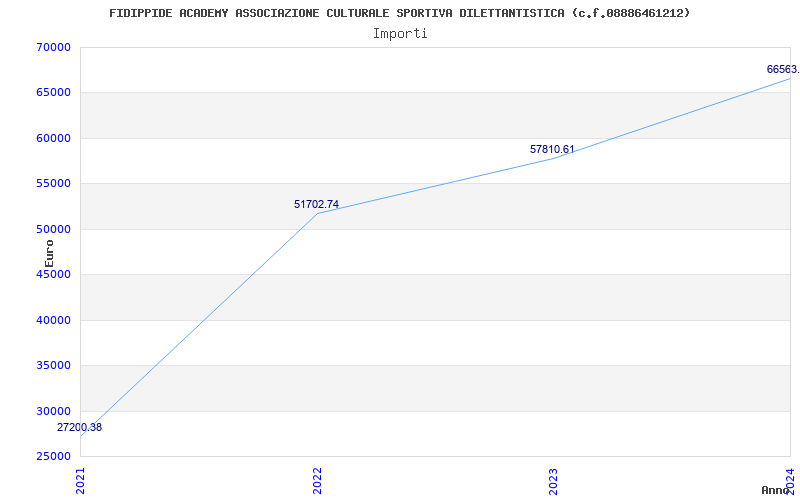Viewport: 800px width, 500px height.
Task: Click the 55000 y-axis value
Action: coord(53,184)
